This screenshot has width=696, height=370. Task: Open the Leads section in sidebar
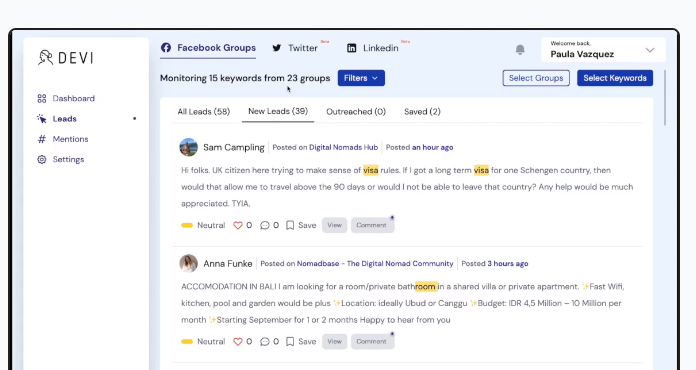[57, 119]
